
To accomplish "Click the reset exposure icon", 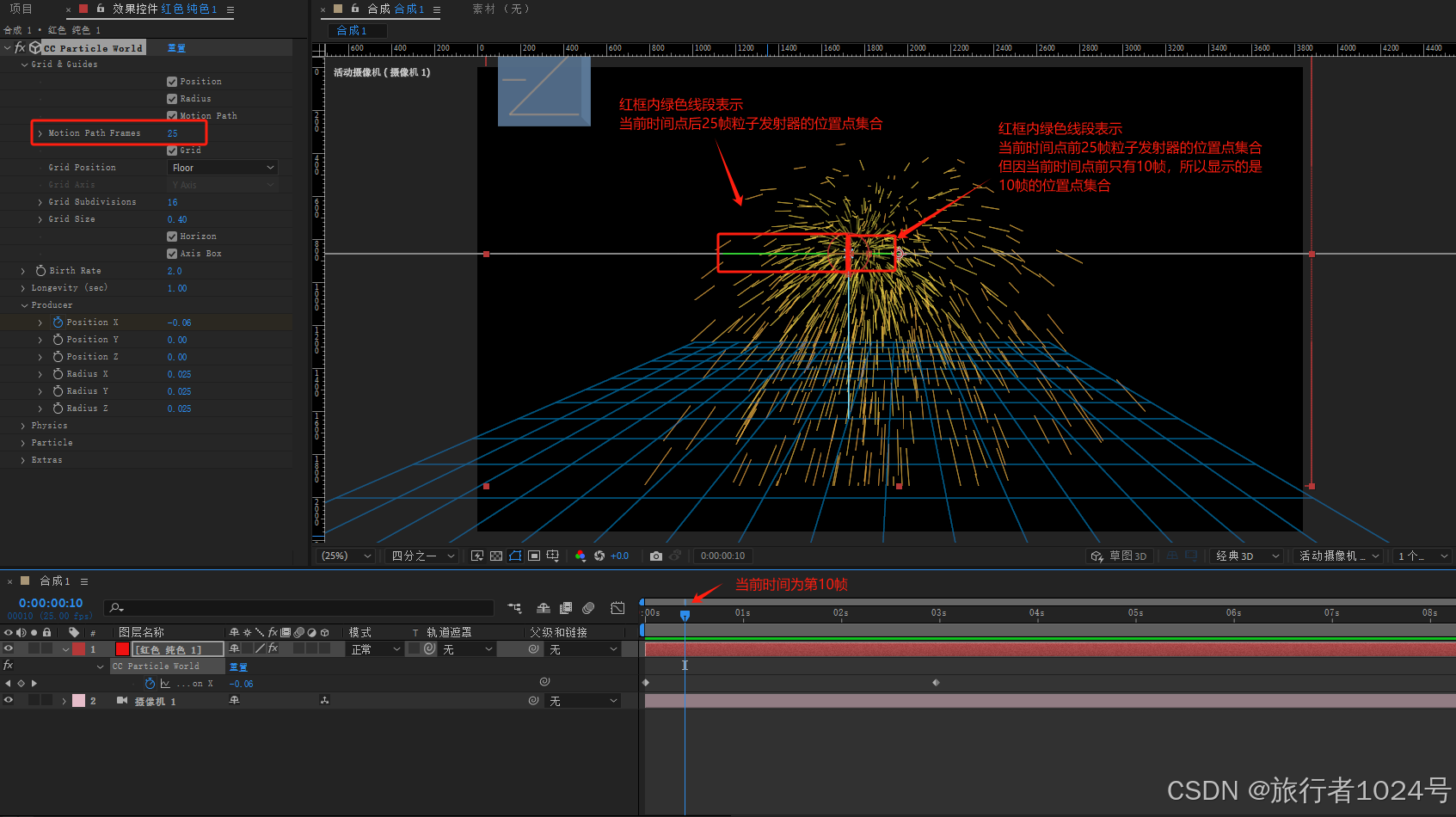I will [x=599, y=556].
